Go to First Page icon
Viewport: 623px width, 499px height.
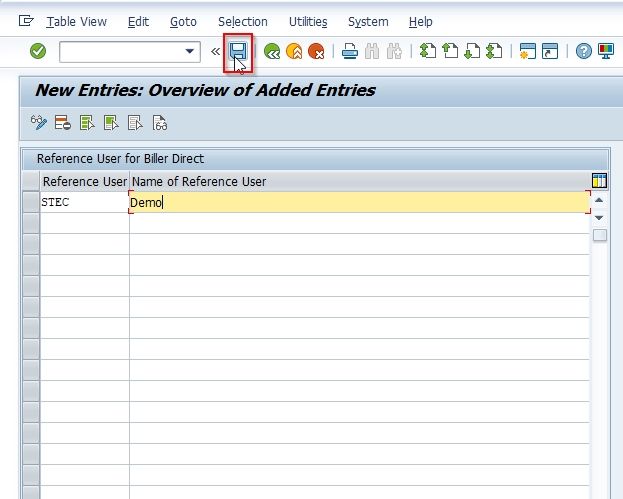428,51
